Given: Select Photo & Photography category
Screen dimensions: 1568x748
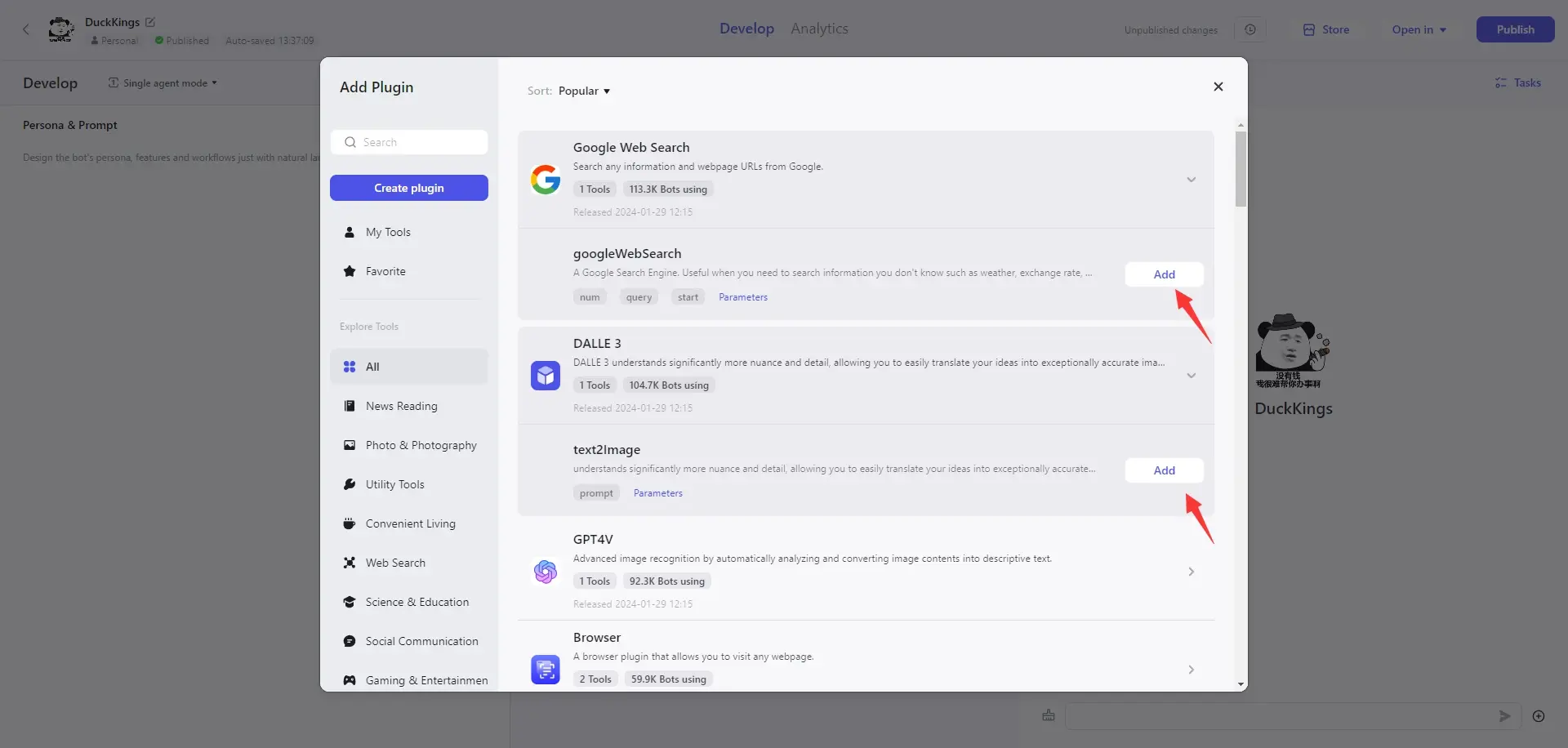Looking at the screenshot, I should (x=409, y=445).
